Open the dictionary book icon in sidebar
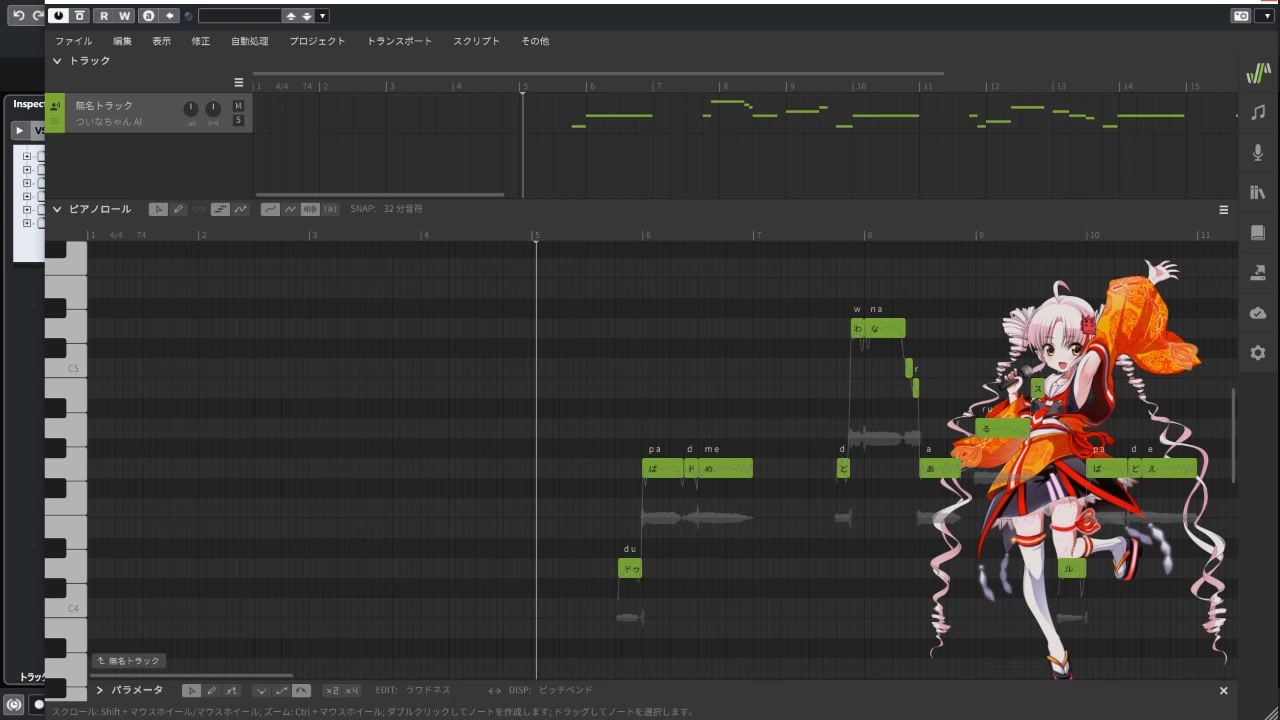Viewport: 1280px width, 720px height. pos(1258,233)
